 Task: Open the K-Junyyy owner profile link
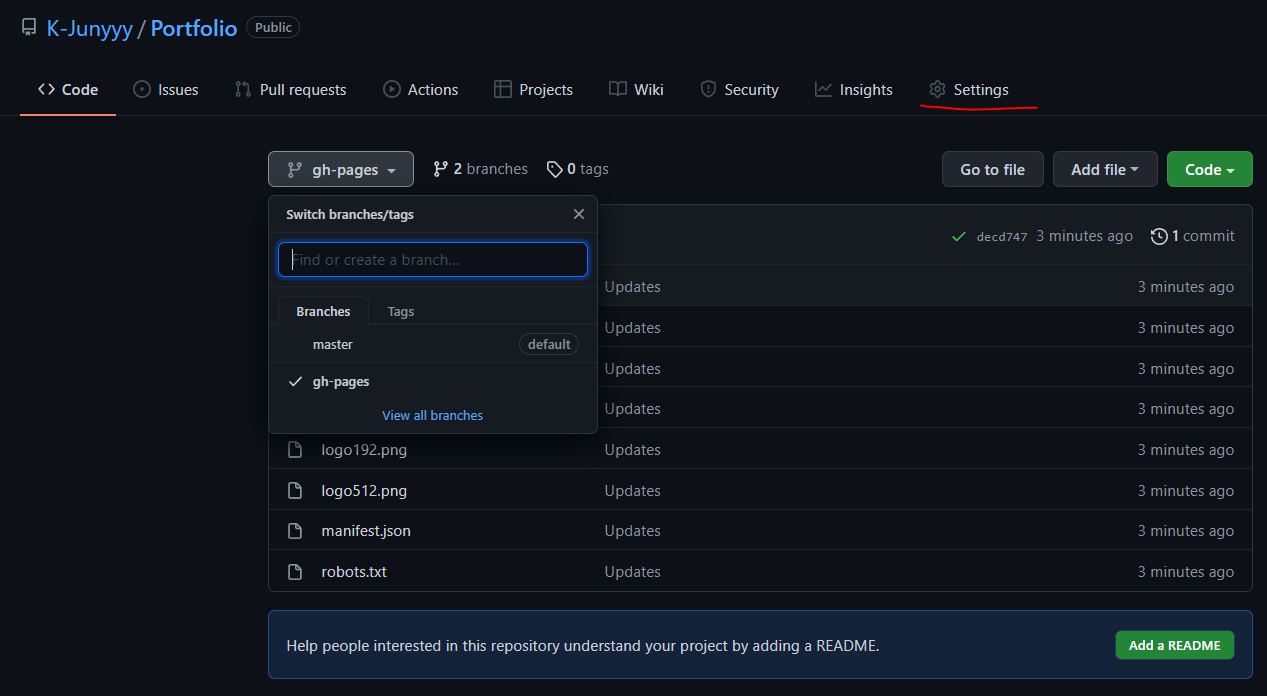89,28
